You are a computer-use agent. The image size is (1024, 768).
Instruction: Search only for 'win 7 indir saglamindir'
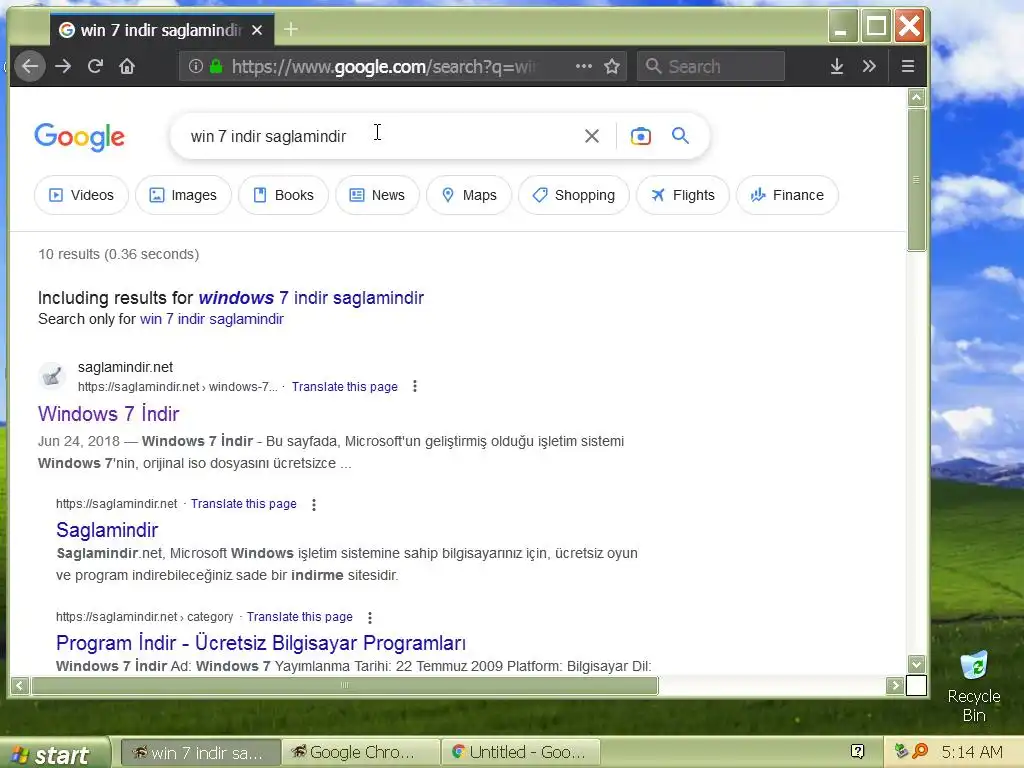pos(212,319)
